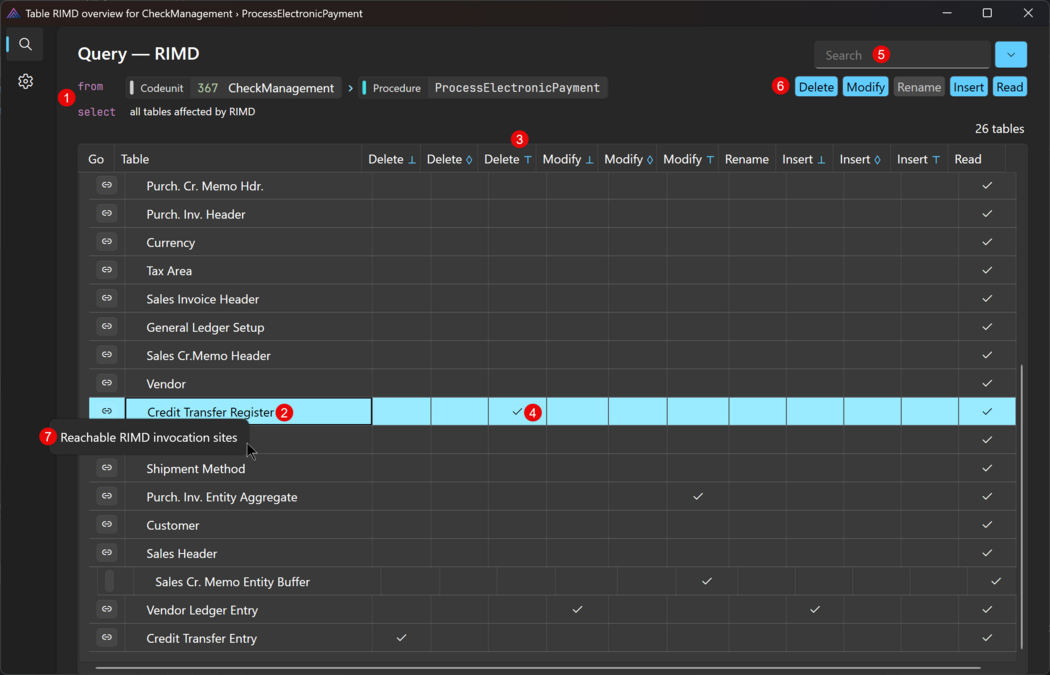This screenshot has width=1050, height=675.
Task: Click the disabled Rename filter button
Action: coord(918,87)
